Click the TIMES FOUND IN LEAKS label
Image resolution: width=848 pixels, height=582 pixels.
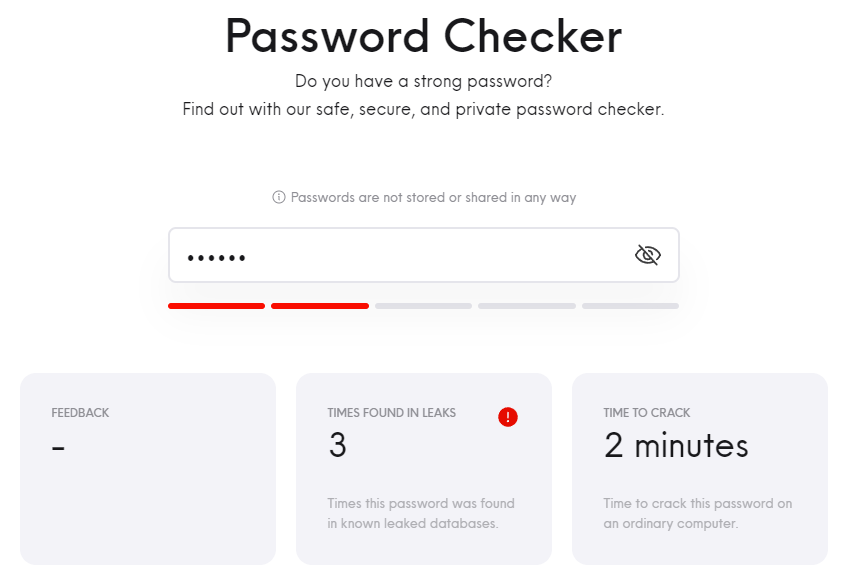(x=392, y=413)
